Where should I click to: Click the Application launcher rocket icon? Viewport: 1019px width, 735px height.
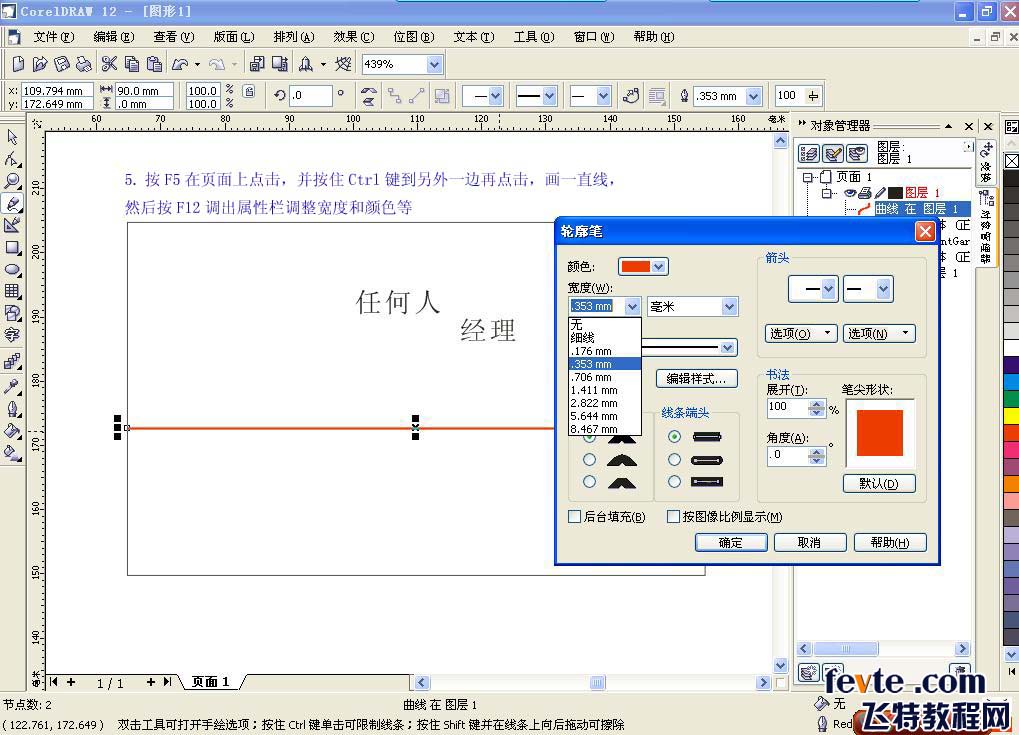[305, 64]
